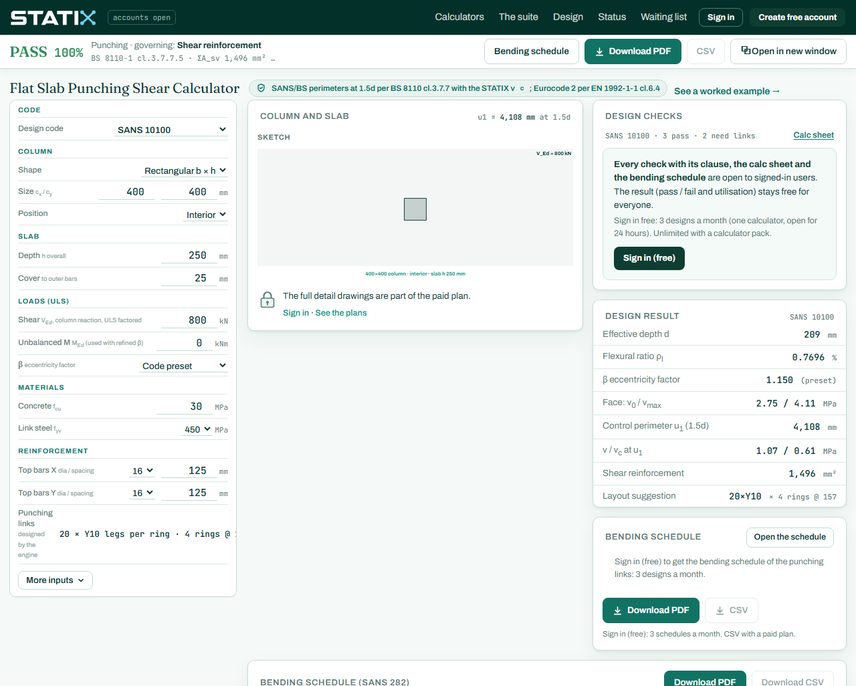Click Sign in in the top navigation
This screenshot has height=686, width=856.
tap(721, 17)
